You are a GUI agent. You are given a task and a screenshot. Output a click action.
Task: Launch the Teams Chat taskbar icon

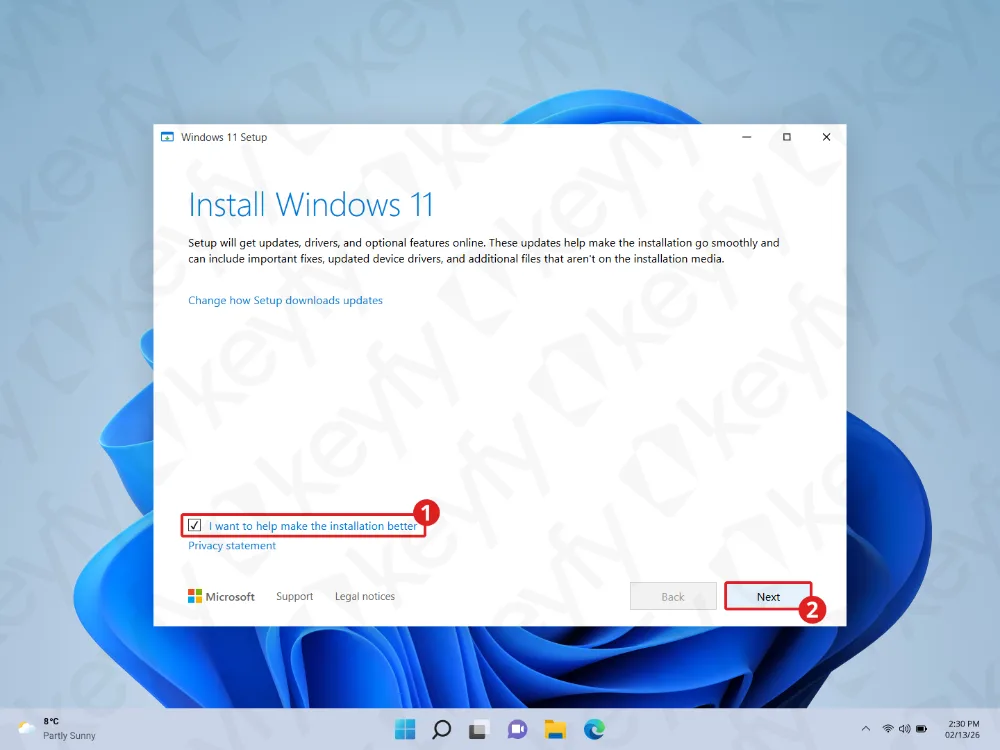[x=517, y=729]
